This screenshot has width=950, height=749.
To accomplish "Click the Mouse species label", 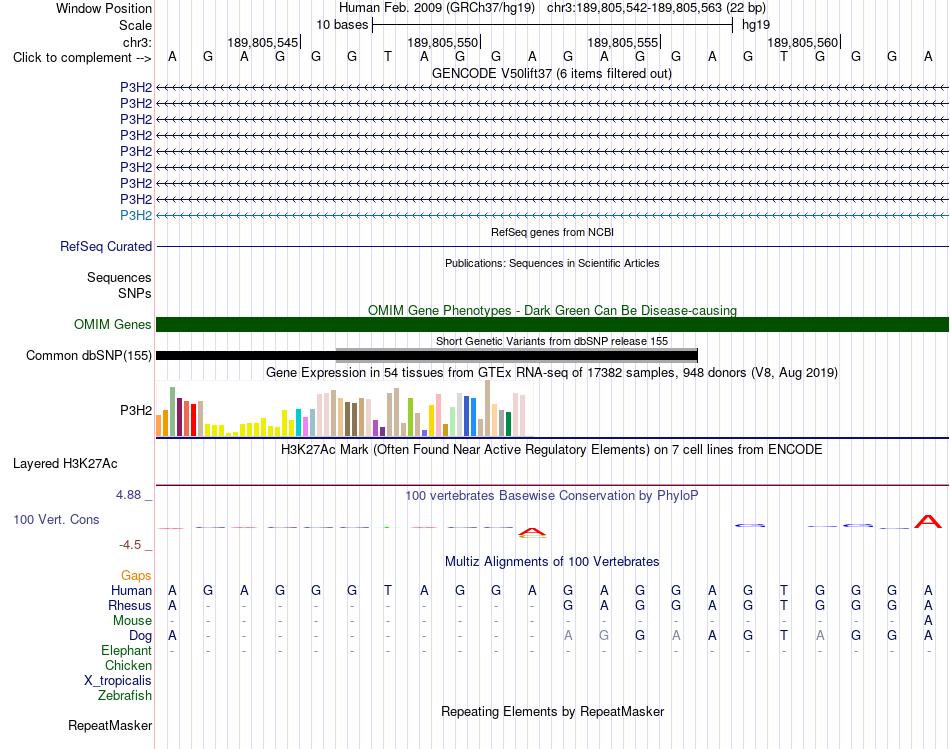I will (132, 621).
